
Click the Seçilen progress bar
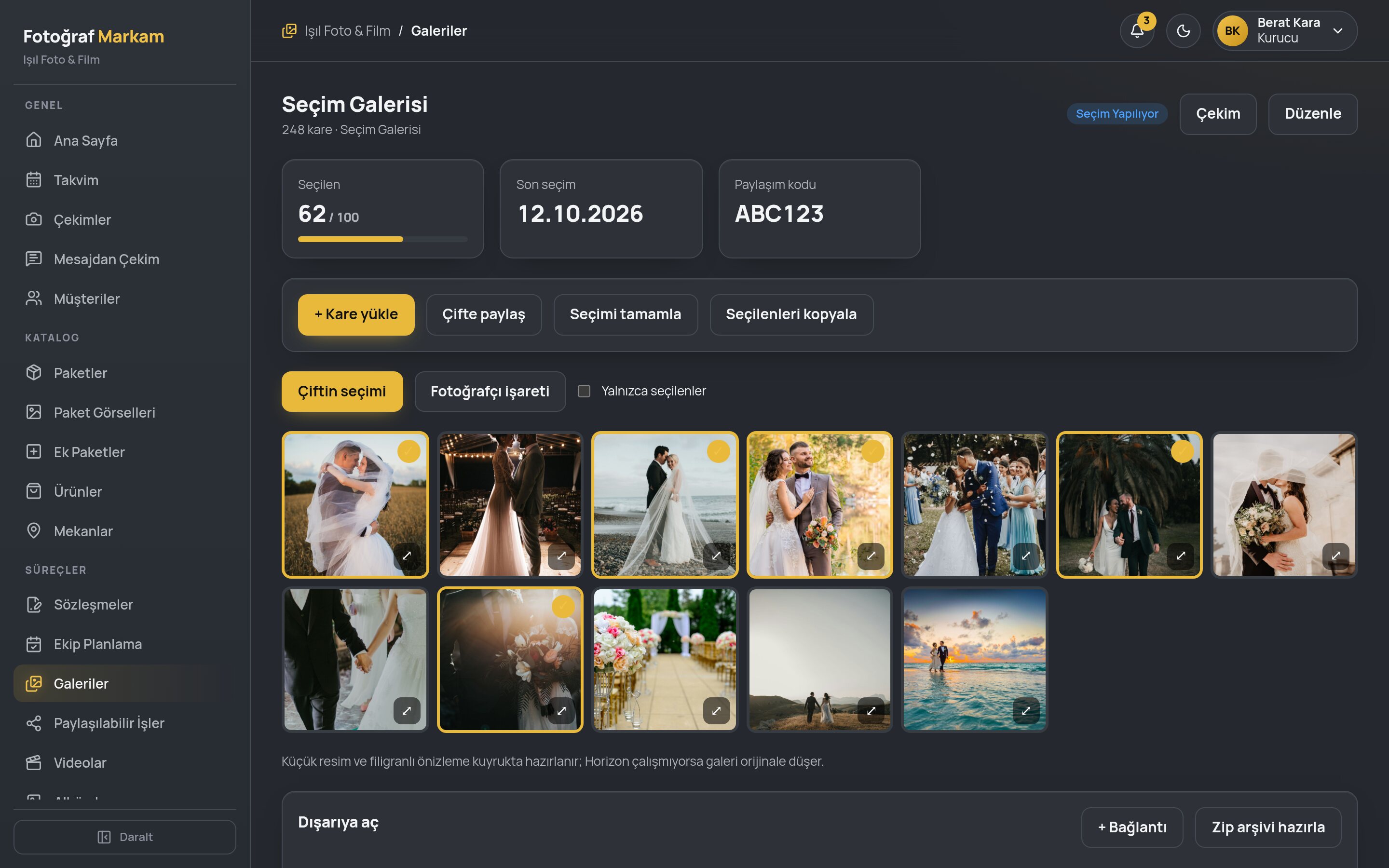click(383, 239)
